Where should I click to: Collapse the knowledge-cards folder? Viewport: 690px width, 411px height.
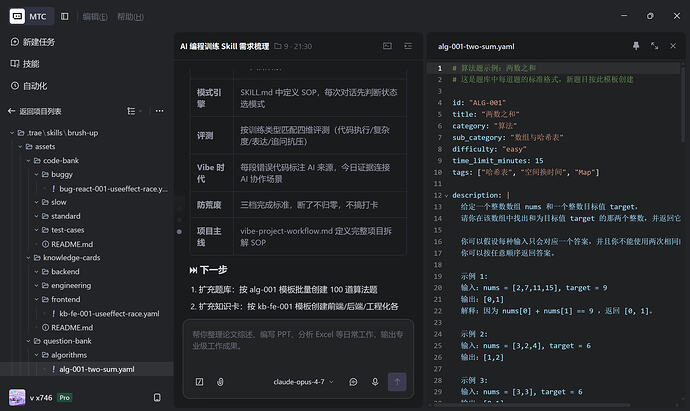[28, 258]
